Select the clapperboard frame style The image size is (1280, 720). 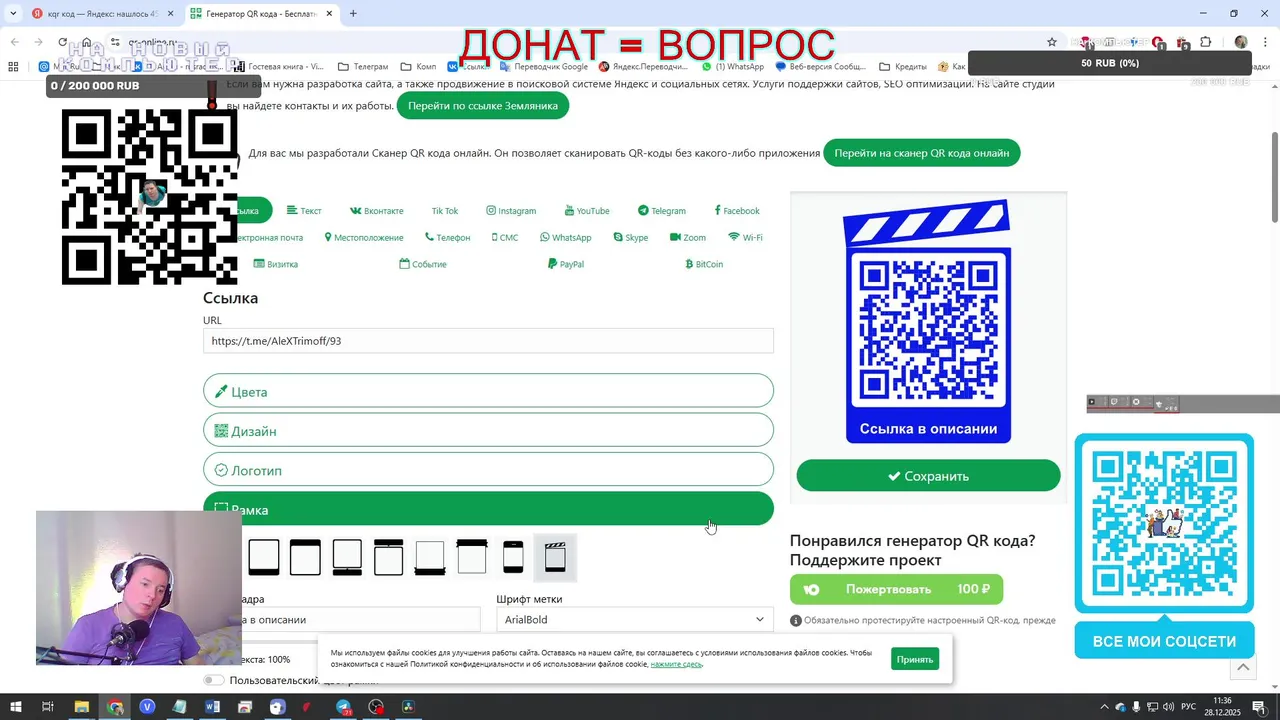point(555,557)
